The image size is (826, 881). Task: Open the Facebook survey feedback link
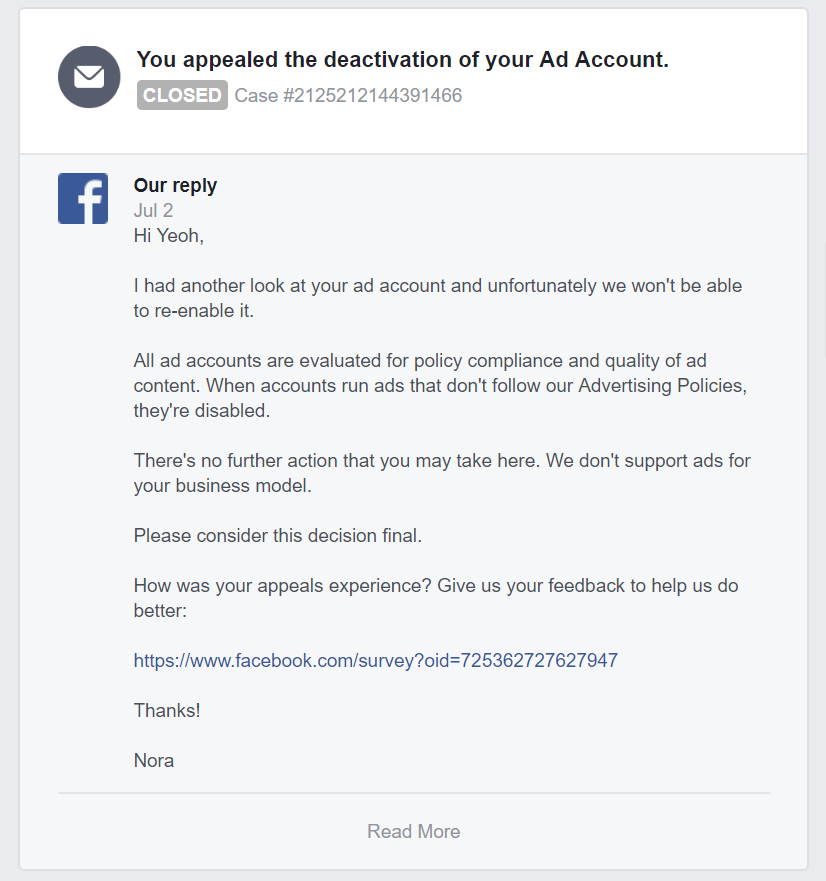pyautogui.click(x=375, y=660)
